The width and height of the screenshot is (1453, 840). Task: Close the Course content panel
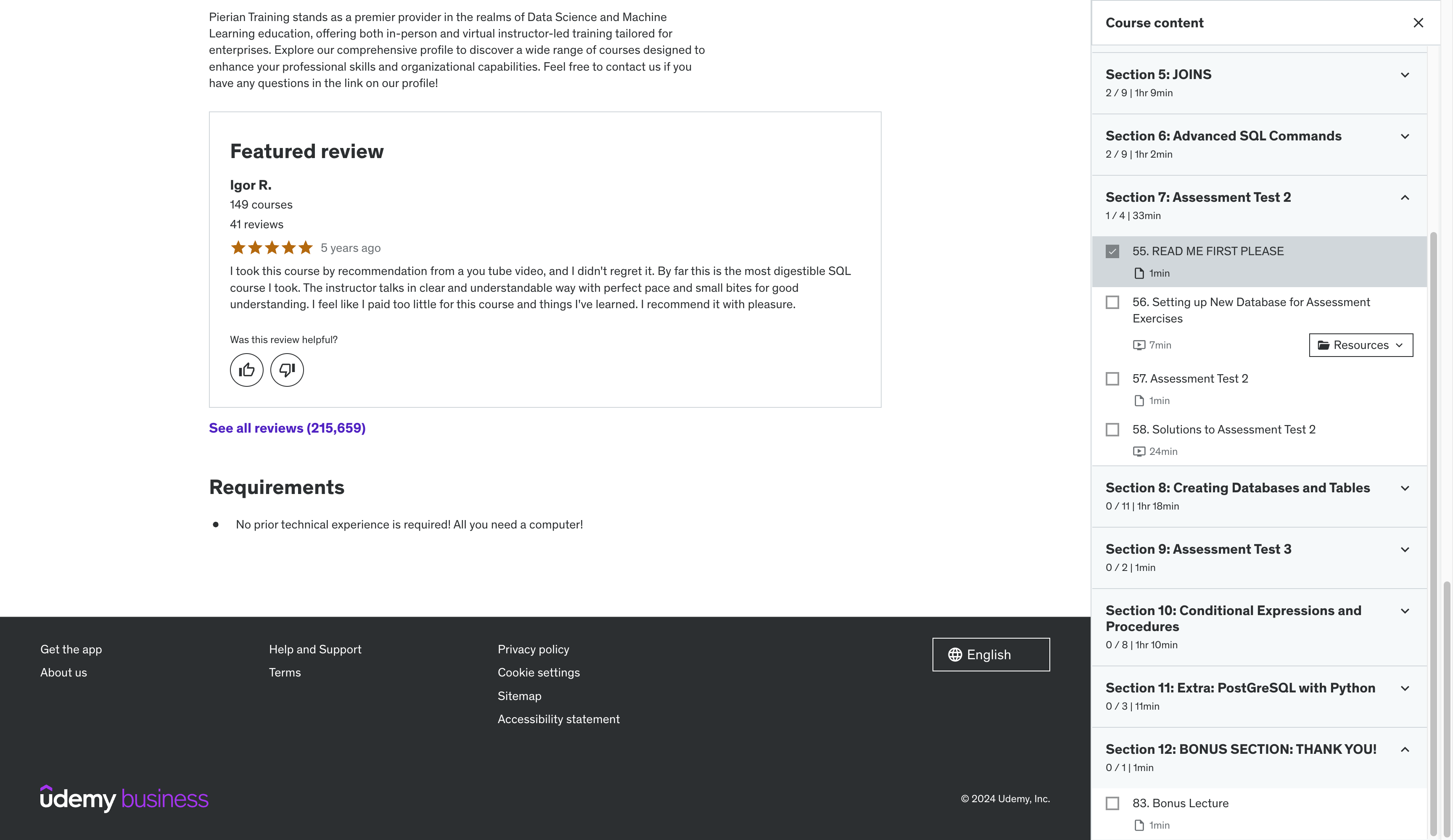1418,23
